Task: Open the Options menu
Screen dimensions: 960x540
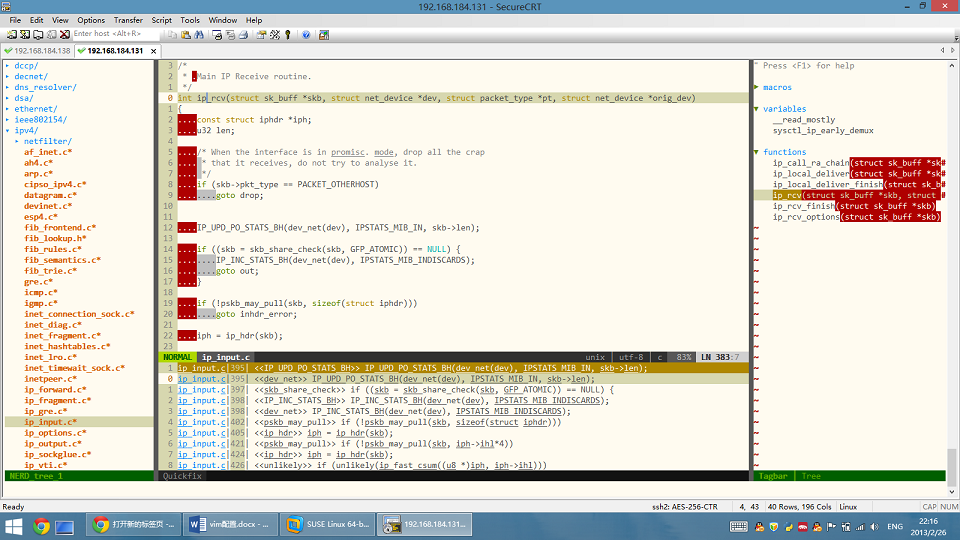Action: pyautogui.click(x=91, y=20)
